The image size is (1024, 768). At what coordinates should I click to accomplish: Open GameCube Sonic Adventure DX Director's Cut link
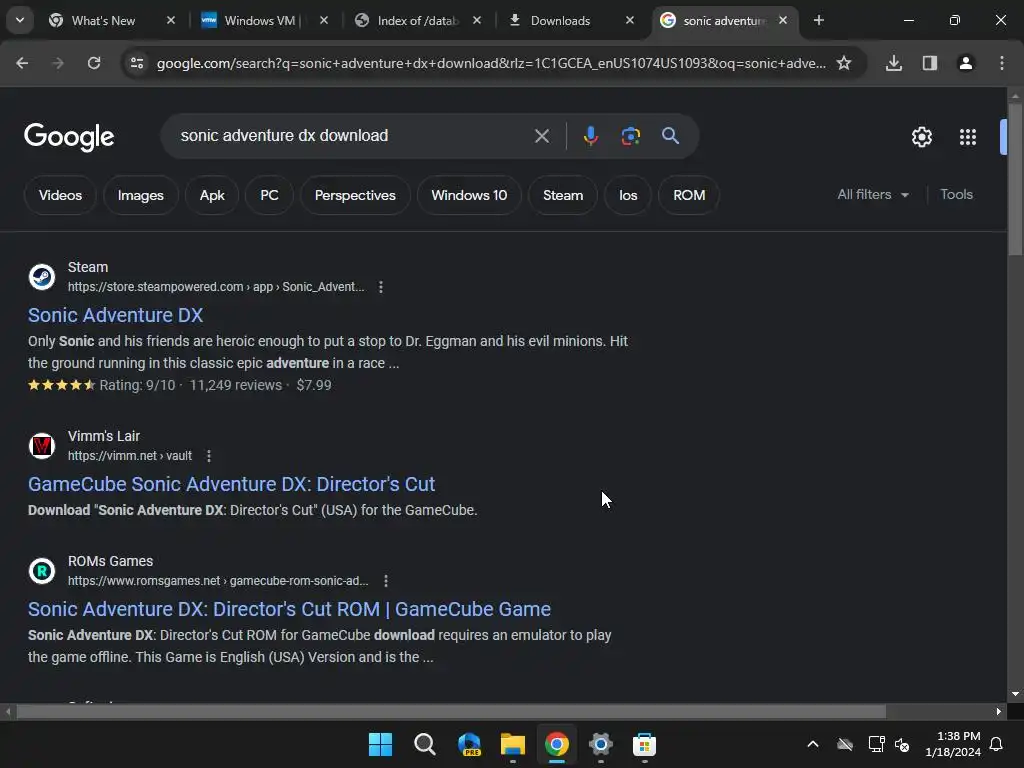click(x=231, y=484)
